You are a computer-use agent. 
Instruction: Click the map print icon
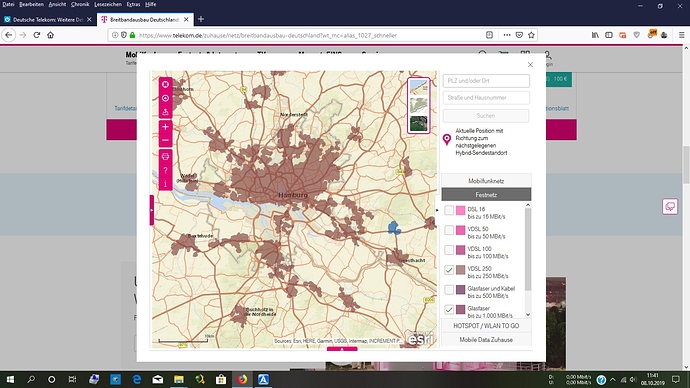(x=165, y=156)
